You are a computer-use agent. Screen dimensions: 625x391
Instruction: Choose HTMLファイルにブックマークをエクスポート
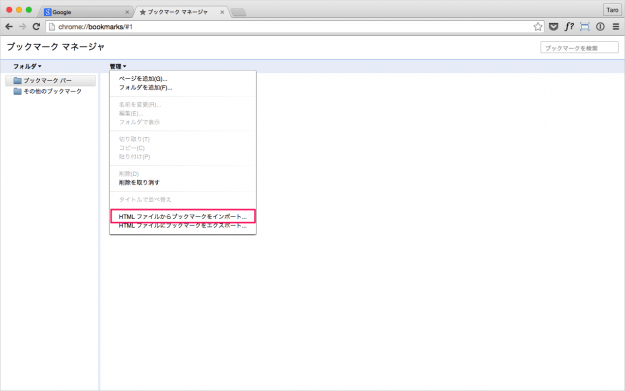[x=183, y=226]
